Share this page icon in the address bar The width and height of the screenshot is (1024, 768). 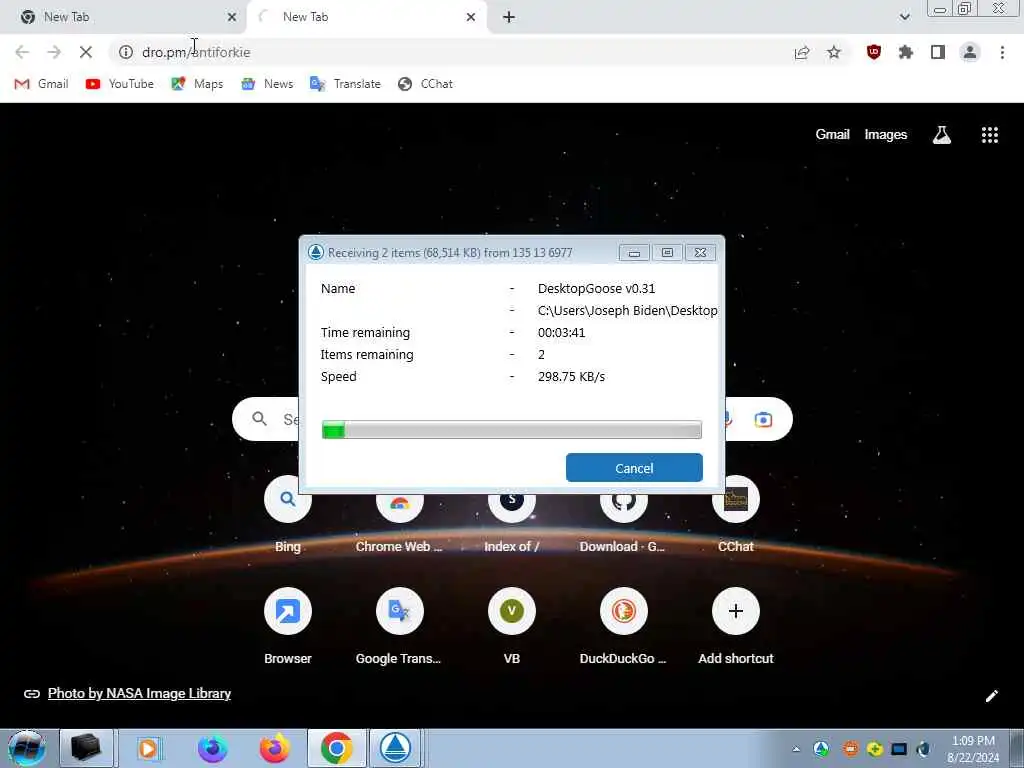pos(802,52)
